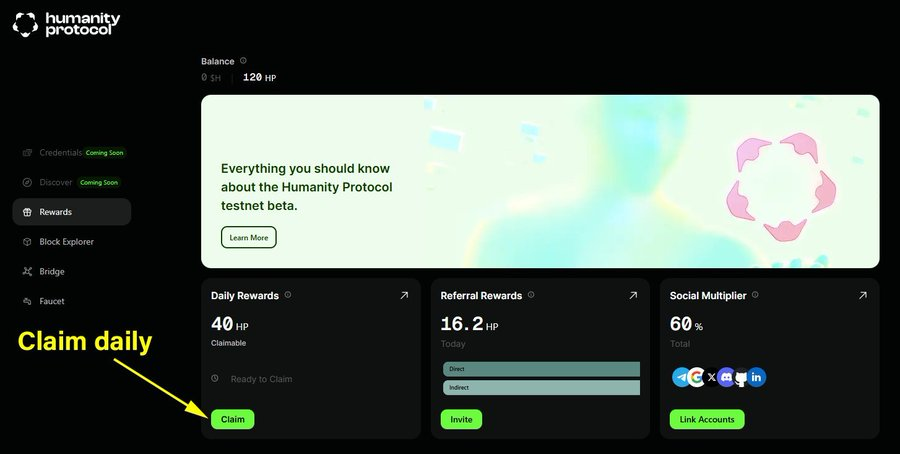Click the Humanity Protocol logo
Screen dimensions: 900x454
pyautogui.click(x=67, y=25)
